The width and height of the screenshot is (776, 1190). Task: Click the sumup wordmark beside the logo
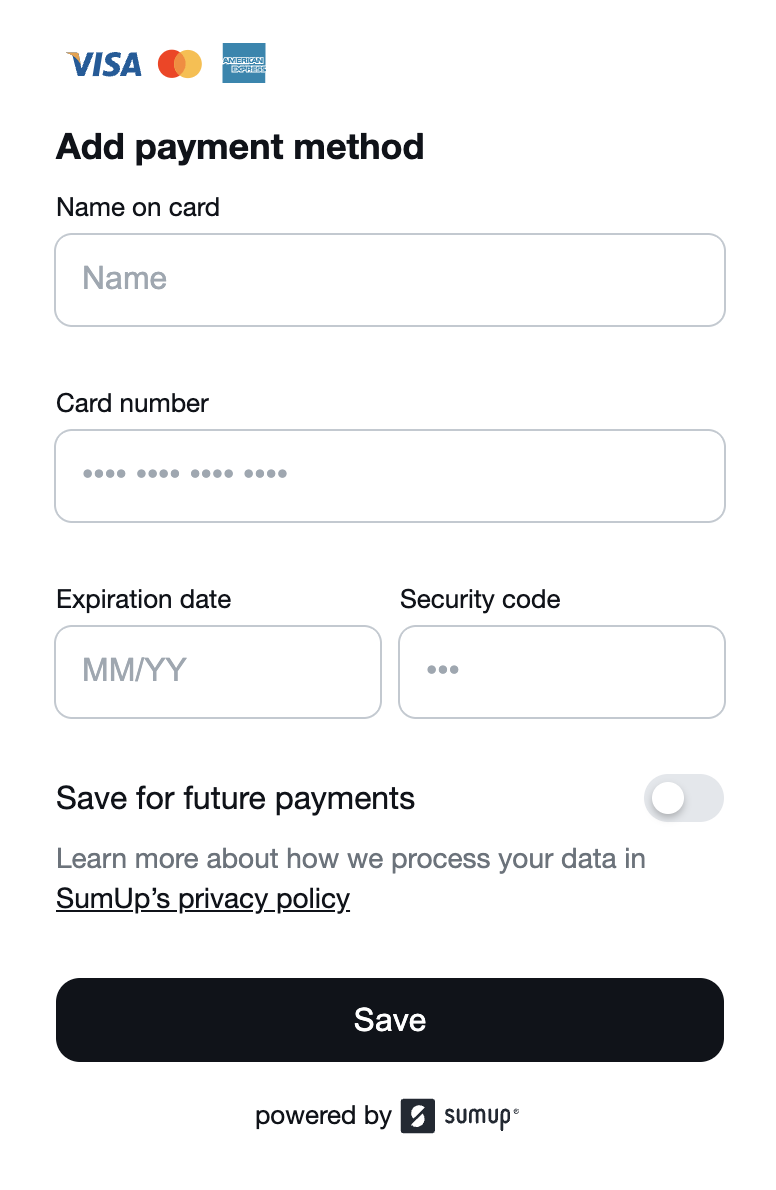[x=470, y=1116]
